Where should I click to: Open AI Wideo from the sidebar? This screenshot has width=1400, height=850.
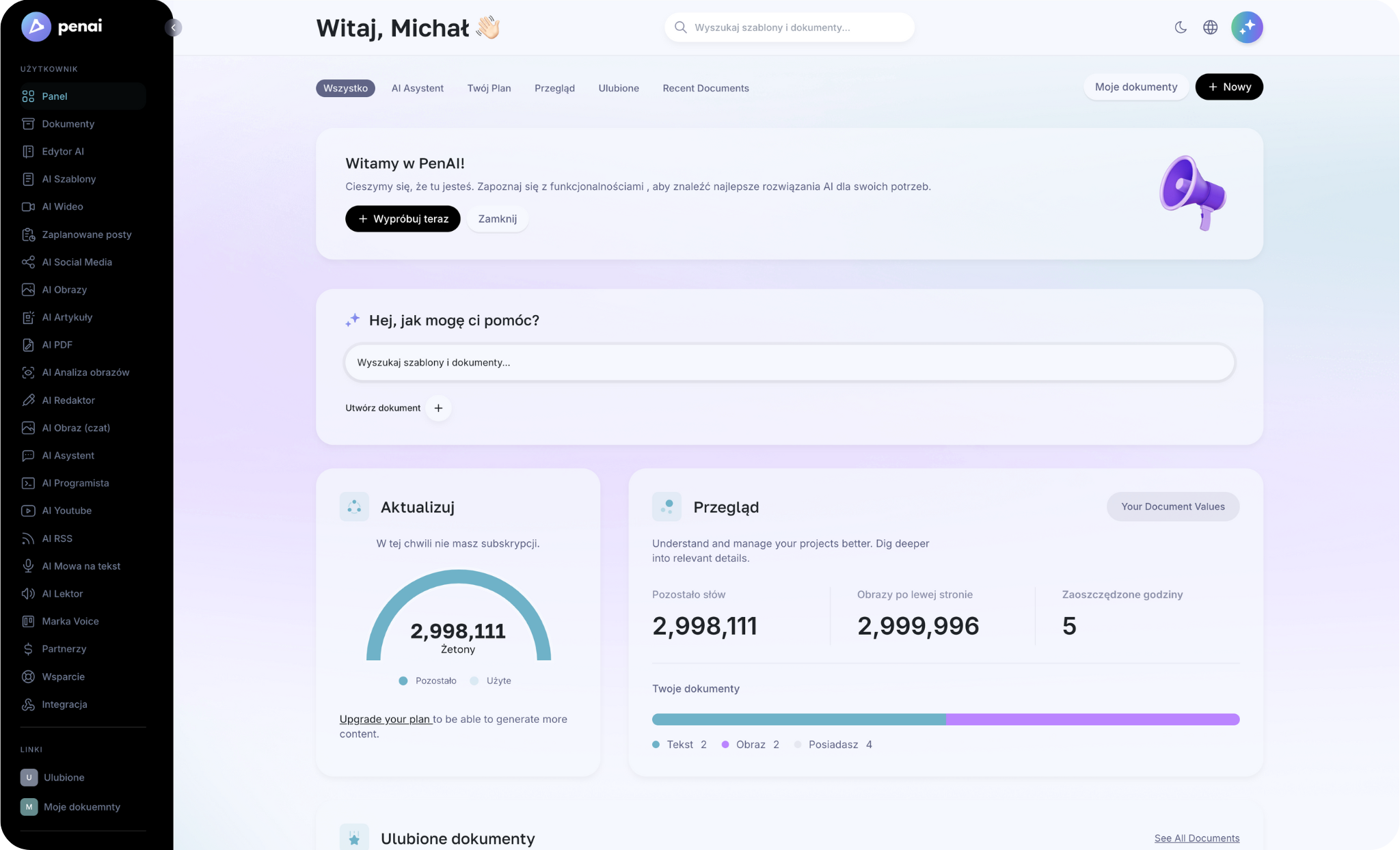coord(63,206)
